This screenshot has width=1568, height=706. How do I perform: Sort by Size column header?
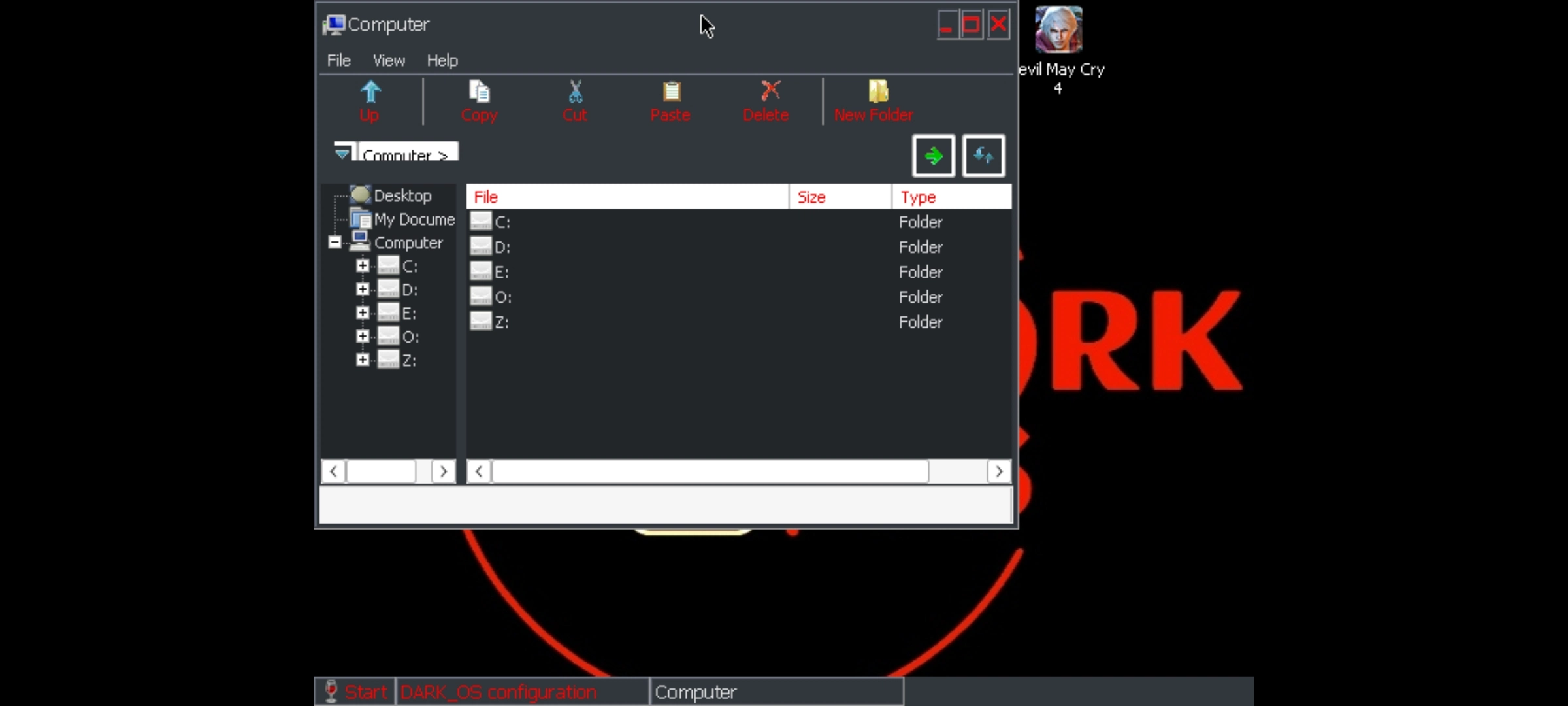(x=840, y=197)
